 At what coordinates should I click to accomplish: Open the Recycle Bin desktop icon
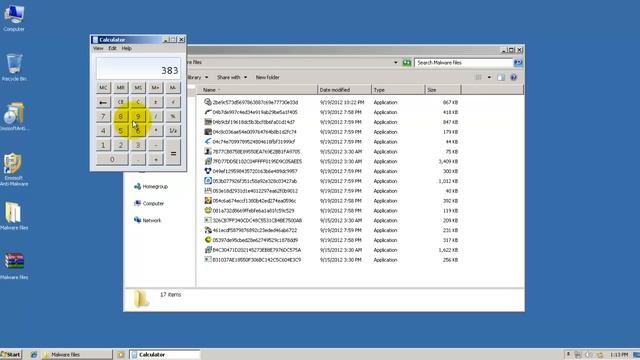(14, 67)
